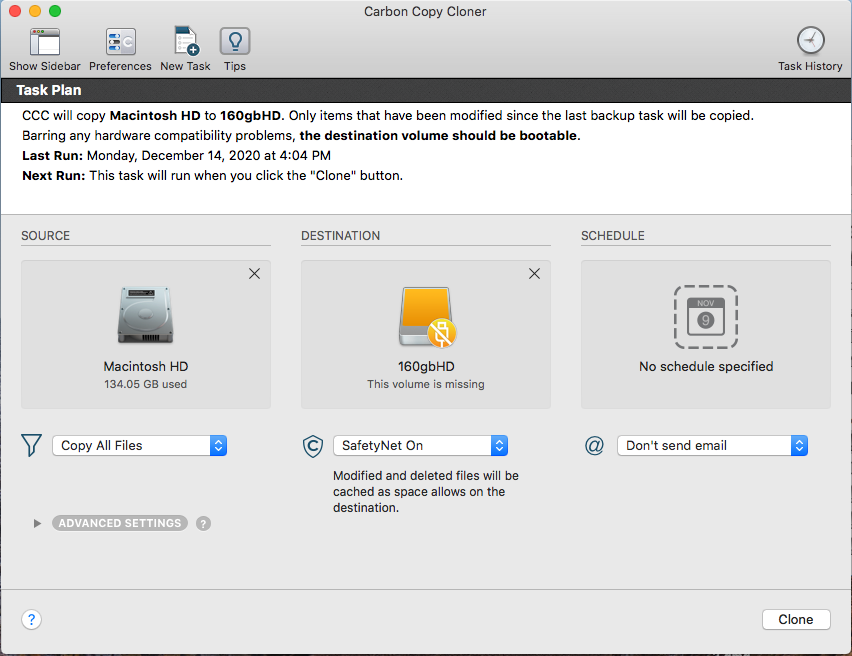
Task: Open the Copy All Files dropdown
Action: [140, 446]
